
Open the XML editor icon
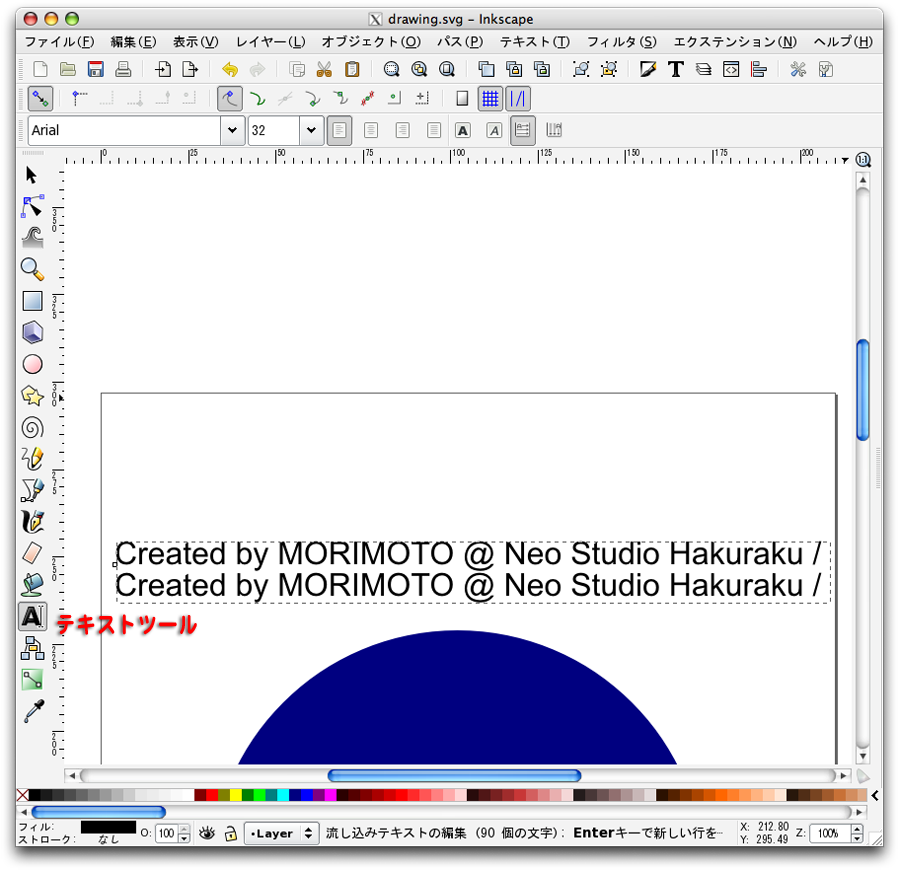[x=731, y=69]
